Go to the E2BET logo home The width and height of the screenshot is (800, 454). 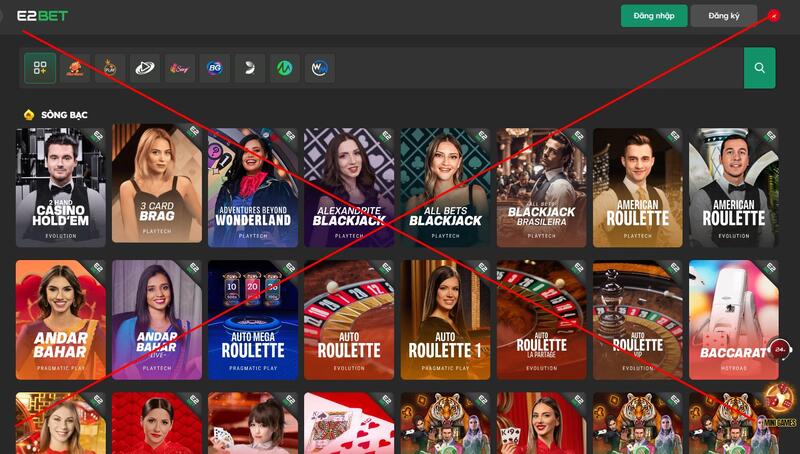[43, 16]
